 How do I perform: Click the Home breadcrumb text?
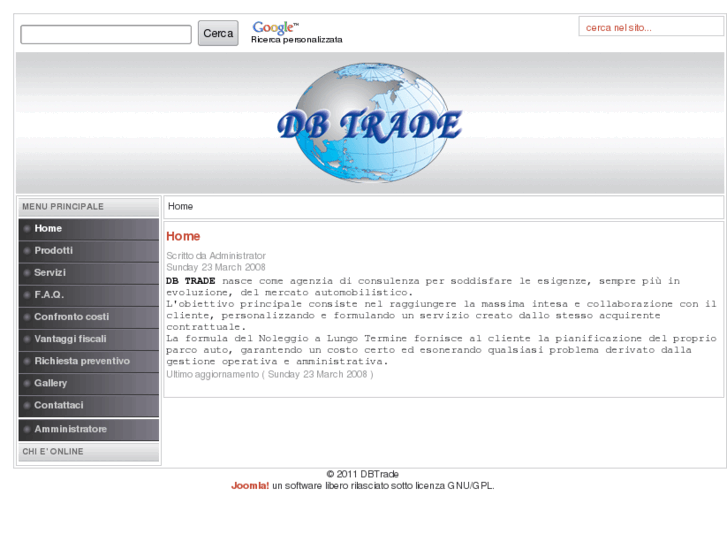[180, 206]
